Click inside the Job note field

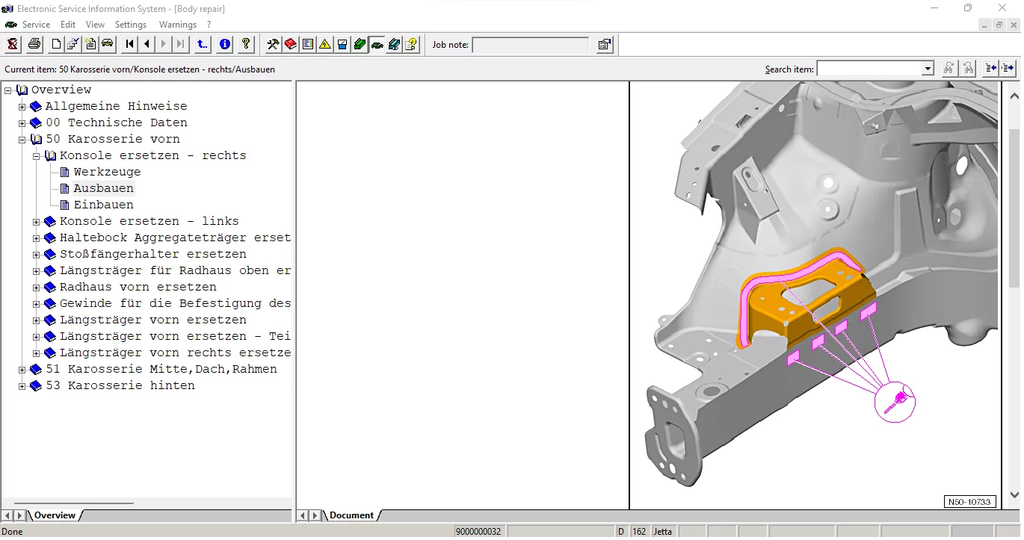pos(530,45)
